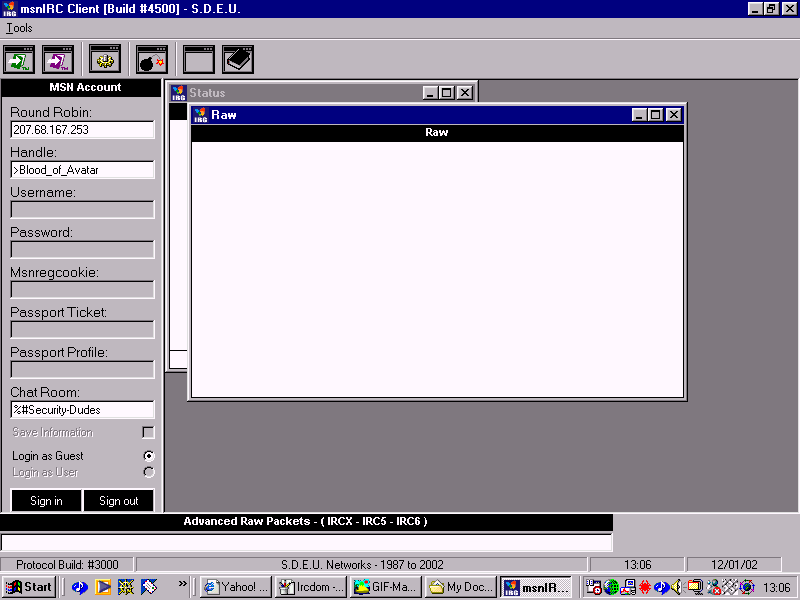The height and width of the screenshot is (600, 800).
Task: Click 'S.D.E.U. Networks - 1987 to 2002' text
Action: [x=362, y=565]
